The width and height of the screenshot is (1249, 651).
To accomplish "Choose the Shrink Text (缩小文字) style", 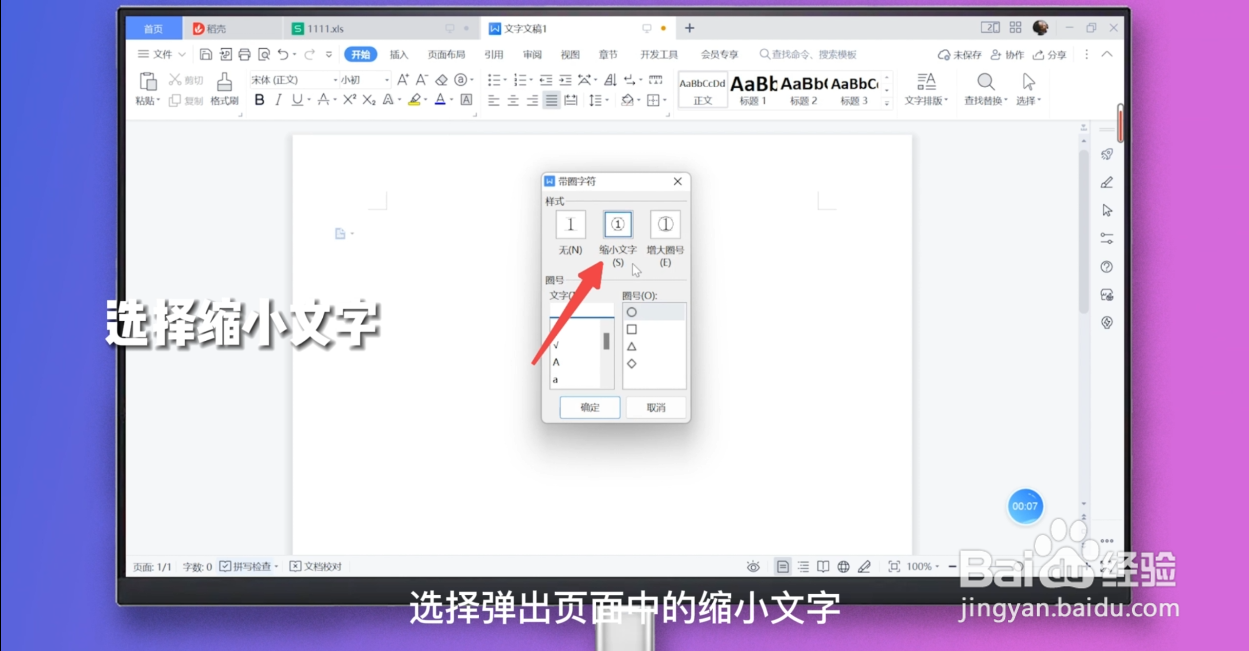I will pyautogui.click(x=617, y=225).
